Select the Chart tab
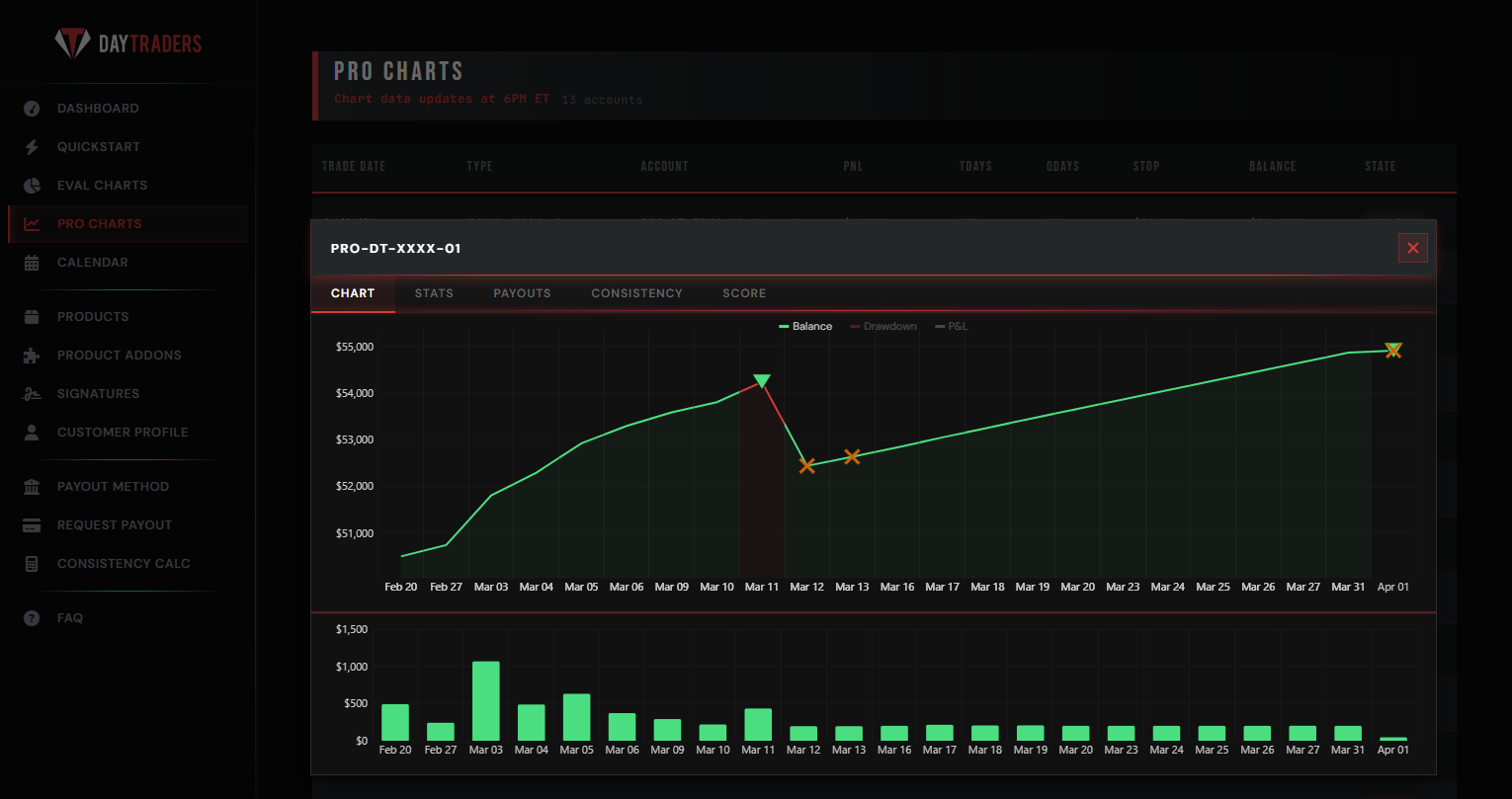Image resolution: width=1512 pixels, height=799 pixels. 353,293
